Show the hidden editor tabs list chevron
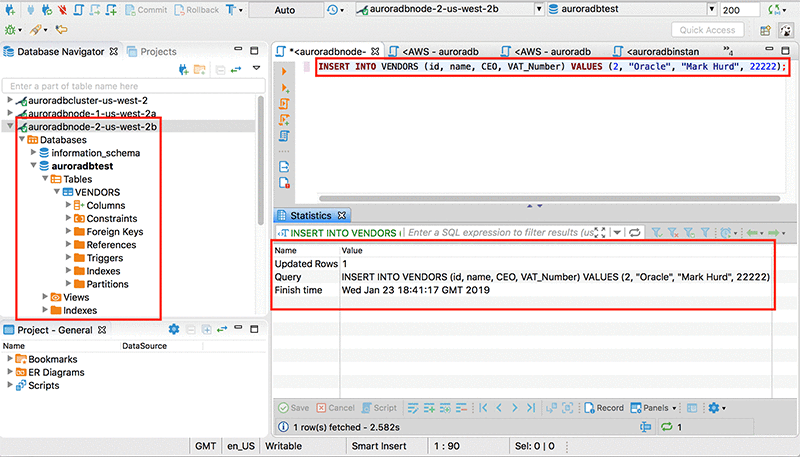 click(x=728, y=50)
